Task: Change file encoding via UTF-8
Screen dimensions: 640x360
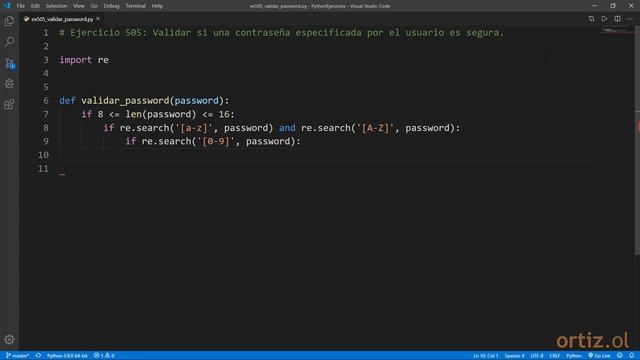Action: click(537, 356)
